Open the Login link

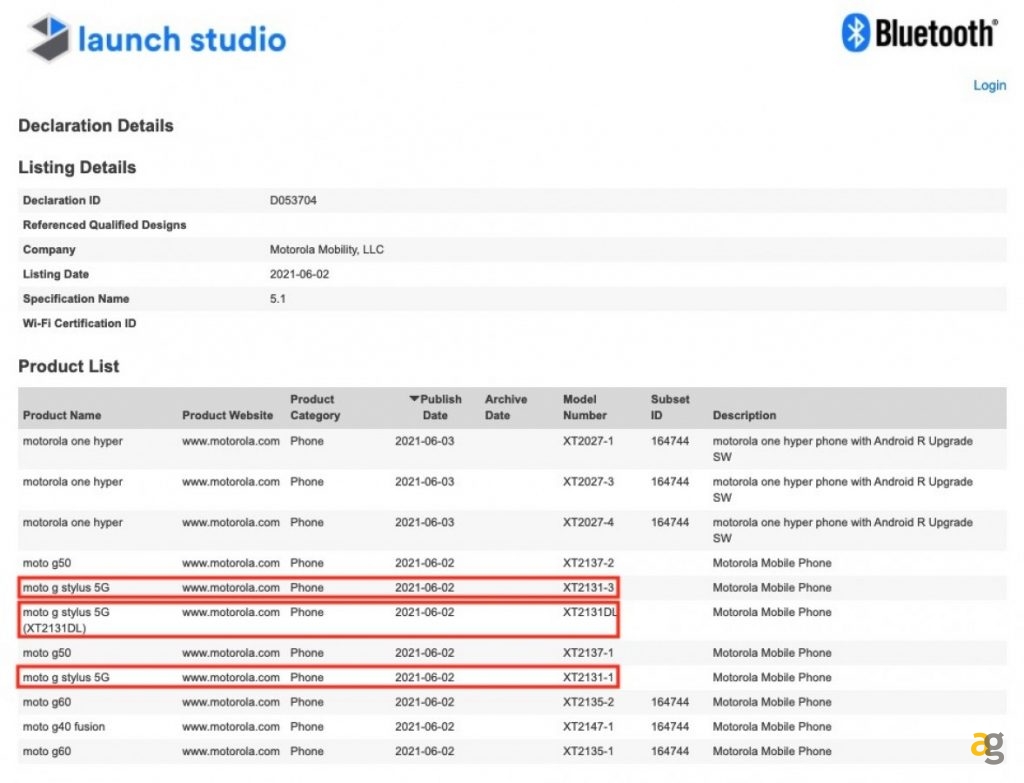tap(989, 86)
